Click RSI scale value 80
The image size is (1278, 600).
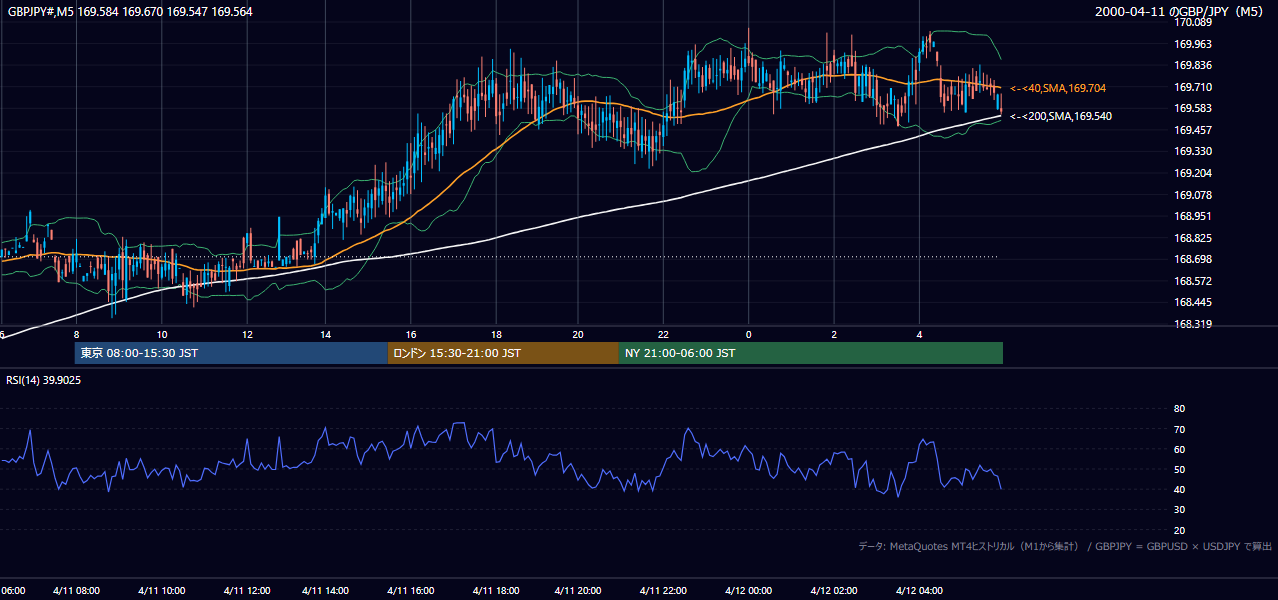pos(1179,409)
